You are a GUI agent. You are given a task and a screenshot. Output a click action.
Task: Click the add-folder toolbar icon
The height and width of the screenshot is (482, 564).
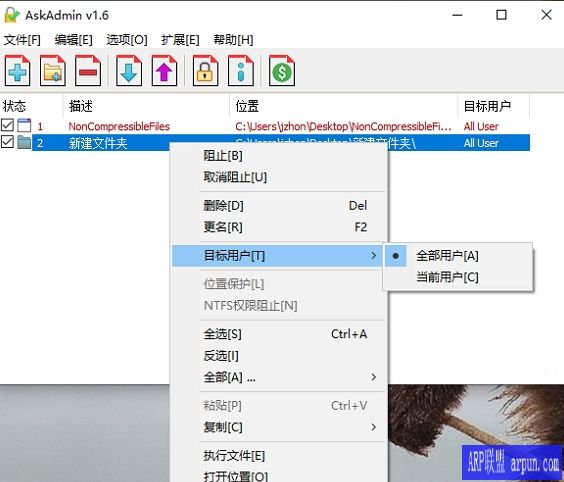pos(53,71)
